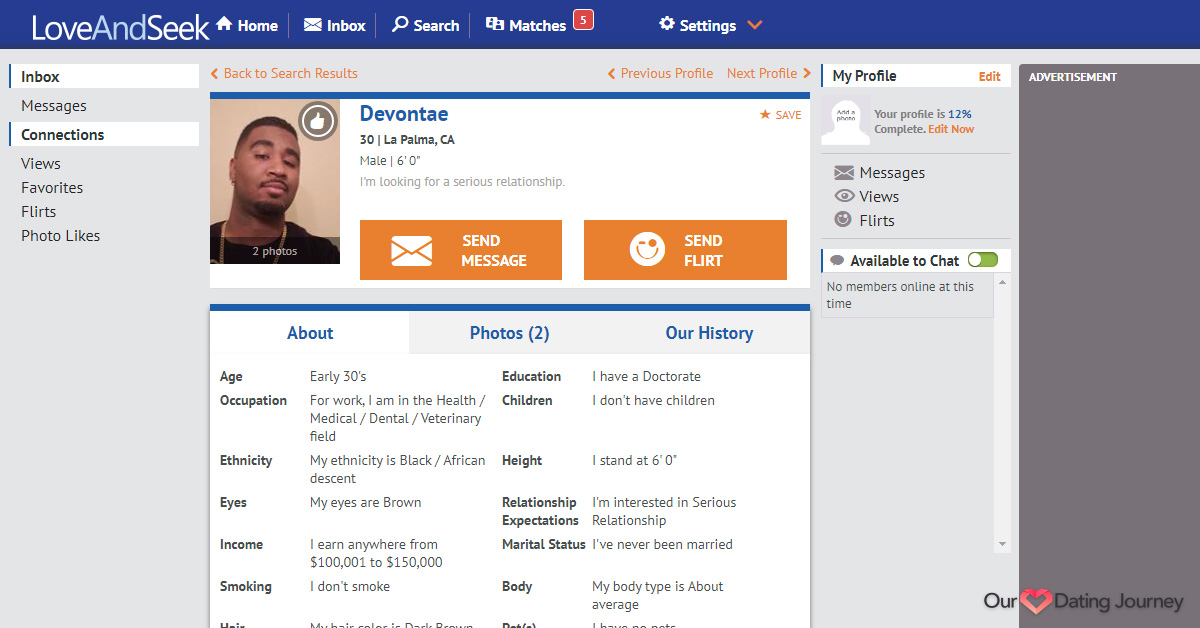This screenshot has height=628, width=1200.
Task: Open Photo Likes in the left sidebar
Action: (x=61, y=236)
